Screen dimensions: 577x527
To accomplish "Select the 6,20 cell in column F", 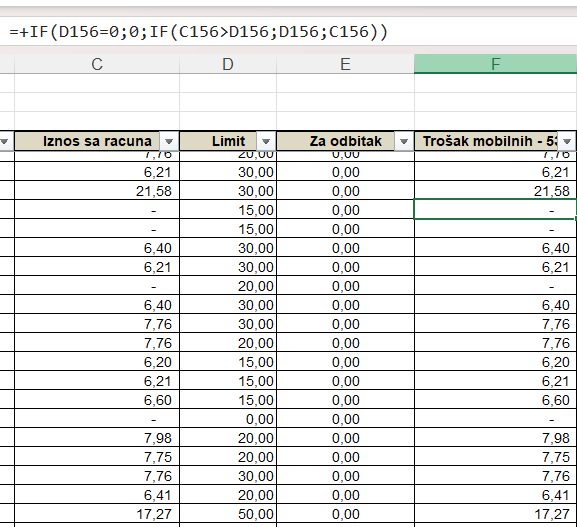I will (495, 362).
